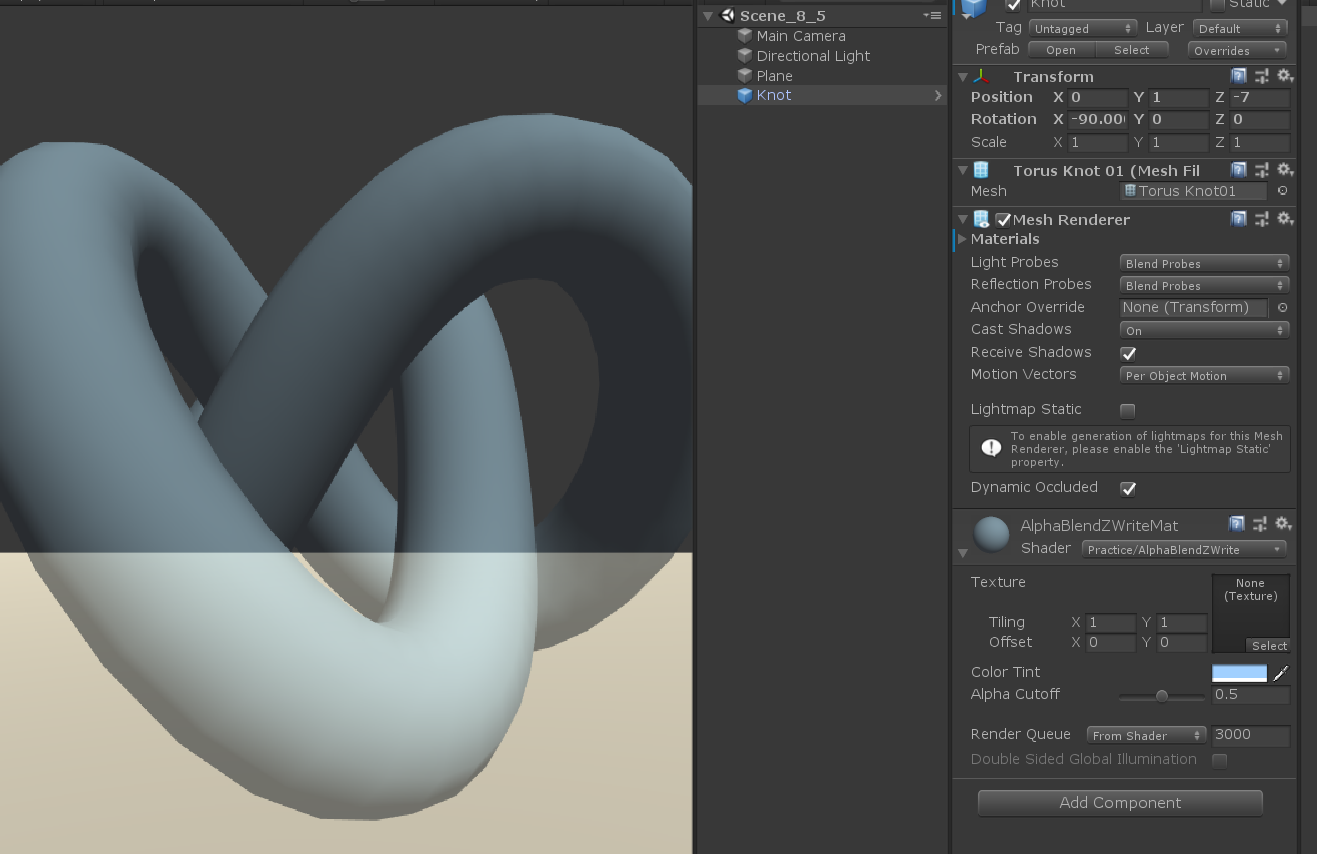Open the Knot prefab chevron arrow

(x=938, y=96)
